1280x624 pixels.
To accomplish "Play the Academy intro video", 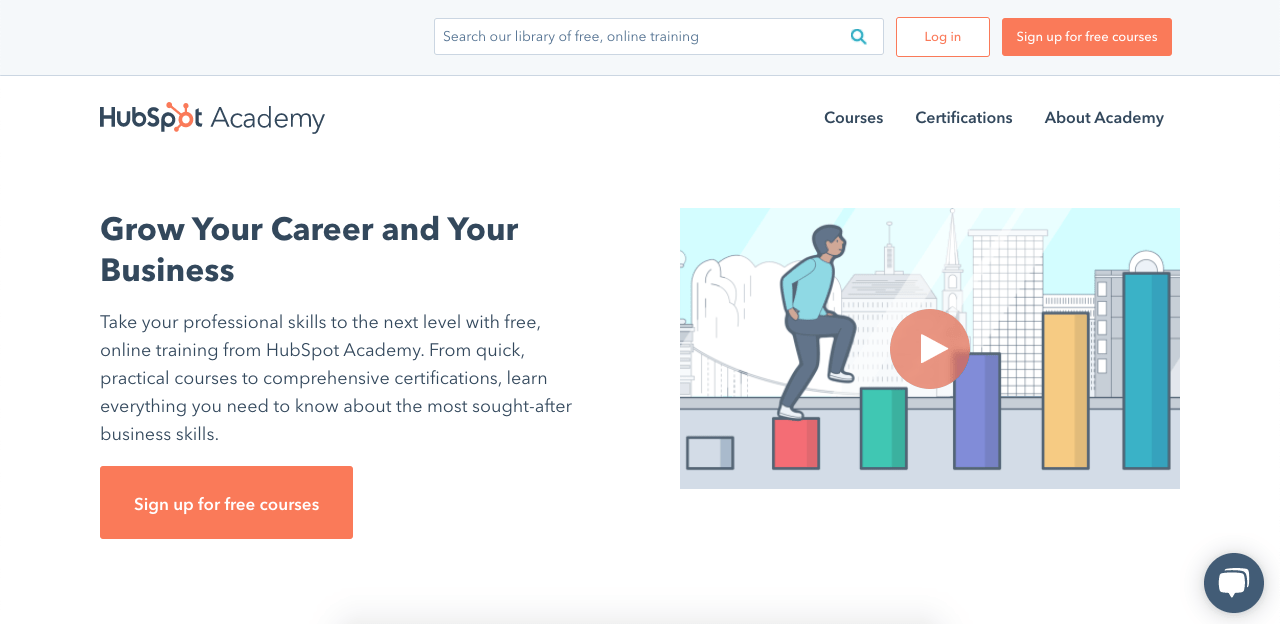I will [x=930, y=349].
